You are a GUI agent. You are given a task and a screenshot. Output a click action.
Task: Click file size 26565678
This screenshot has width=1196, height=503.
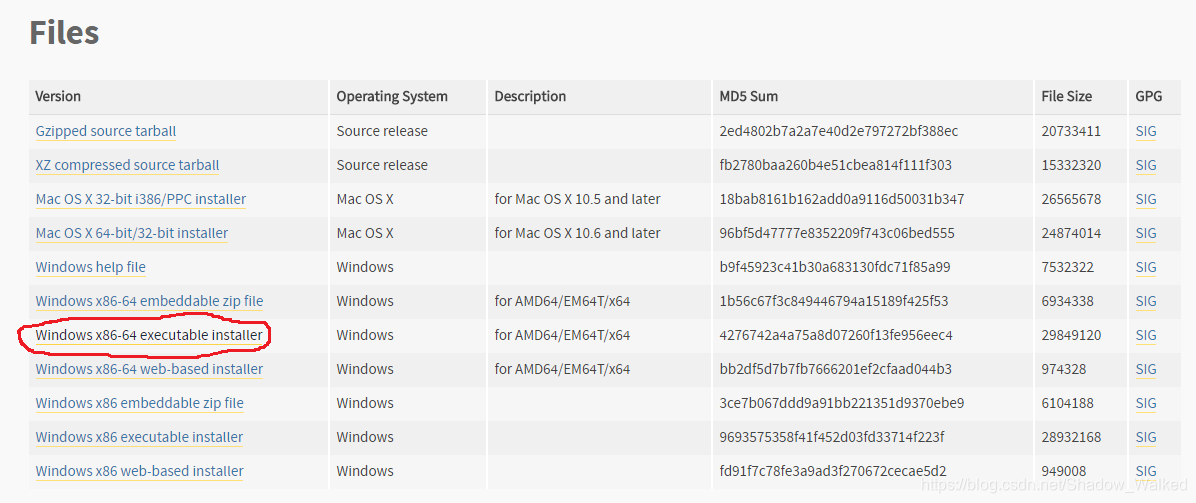pyautogui.click(x=1071, y=199)
